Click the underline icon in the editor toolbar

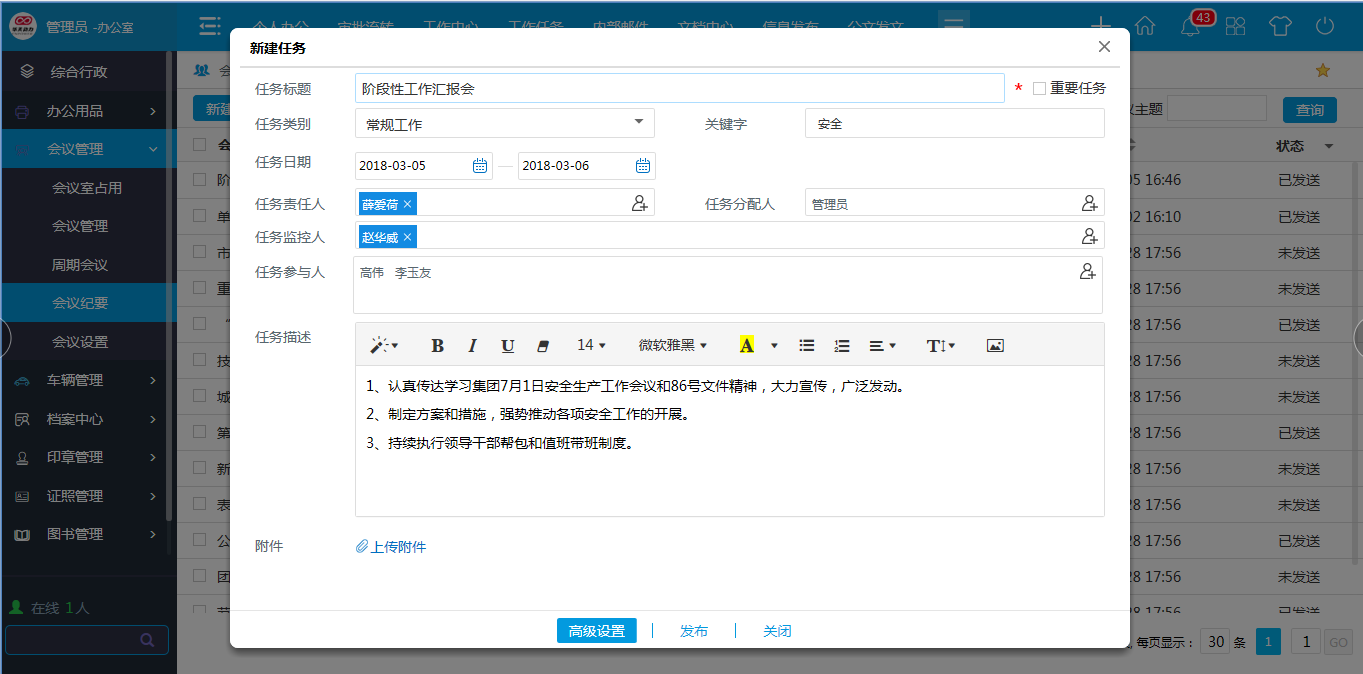(507, 345)
